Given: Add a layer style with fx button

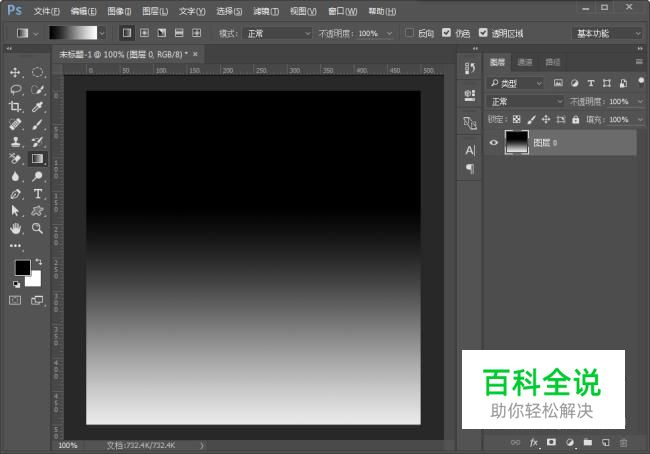Looking at the screenshot, I should click(534, 442).
